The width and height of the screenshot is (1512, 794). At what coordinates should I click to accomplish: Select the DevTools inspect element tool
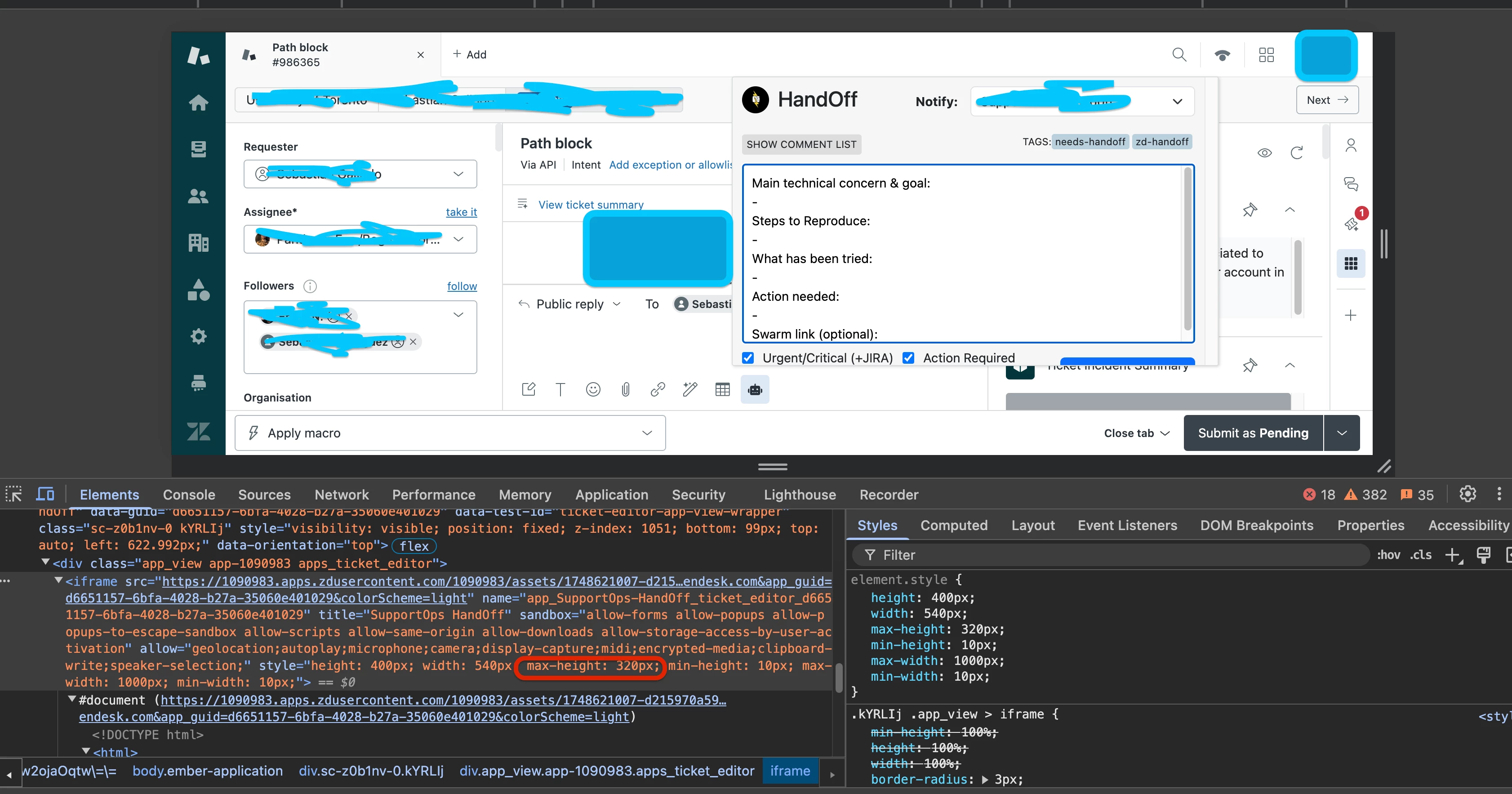pos(13,495)
